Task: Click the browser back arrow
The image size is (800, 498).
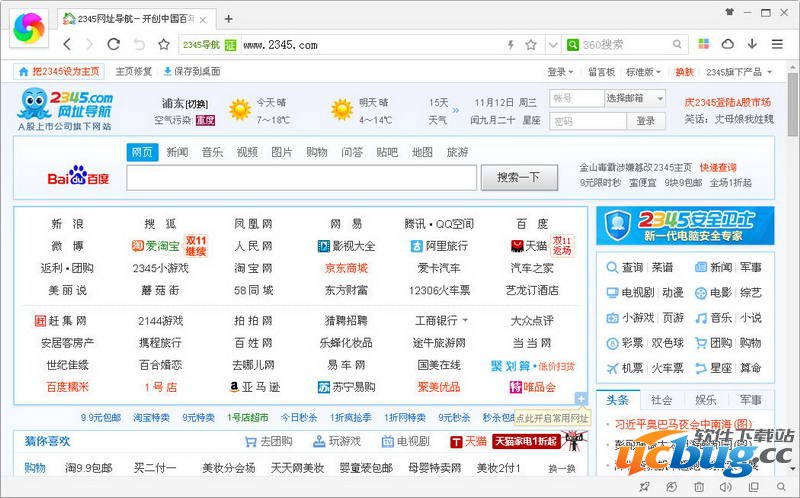Action: pyautogui.click(x=67, y=44)
